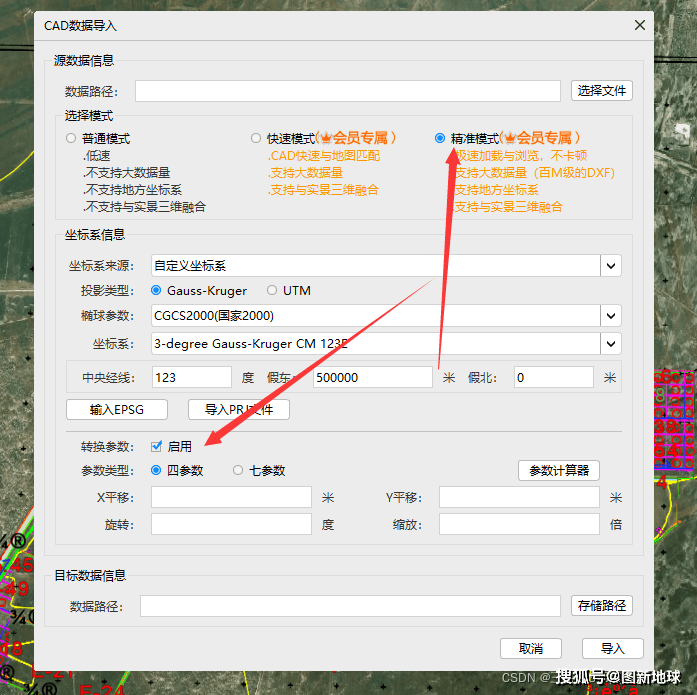Image resolution: width=697 pixels, height=695 pixels.
Task: Toggle the 启用 conversion parameter checkbox
Action: click(157, 447)
